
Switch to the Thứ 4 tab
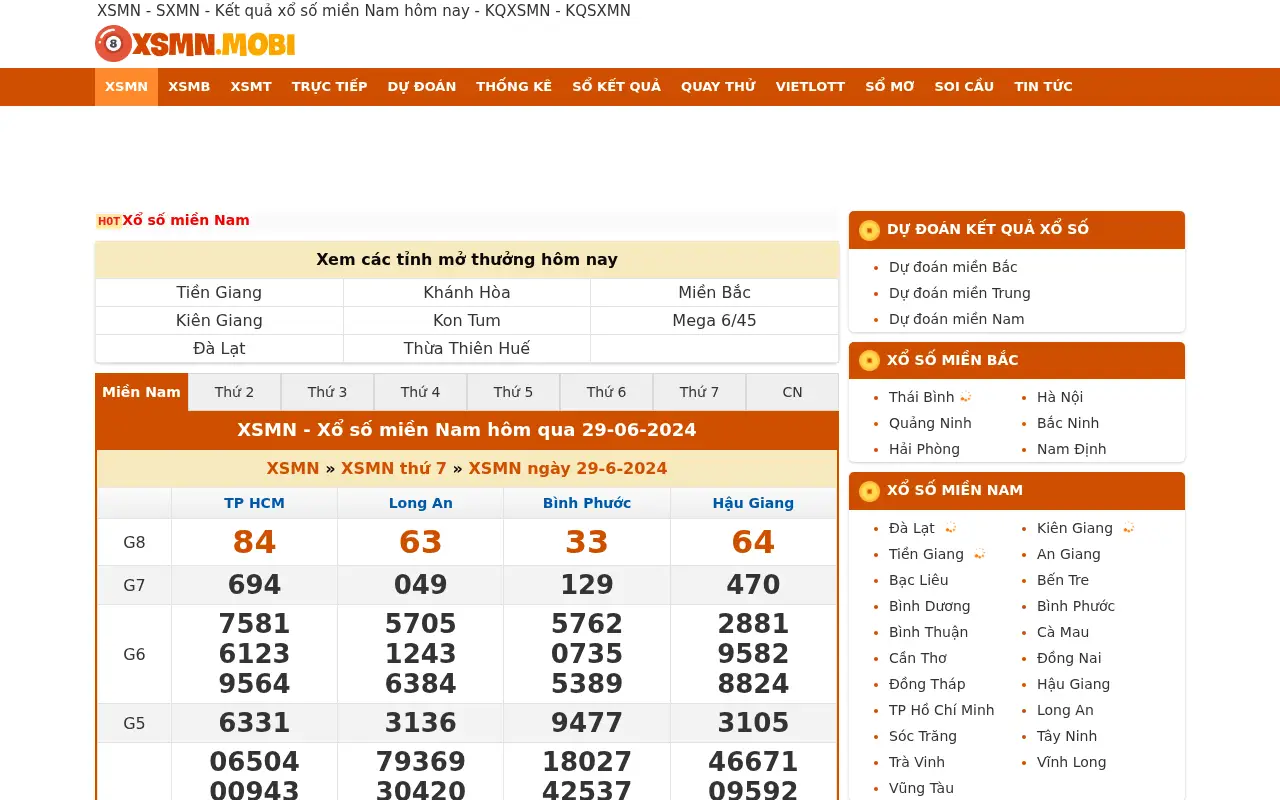(420, 392)
